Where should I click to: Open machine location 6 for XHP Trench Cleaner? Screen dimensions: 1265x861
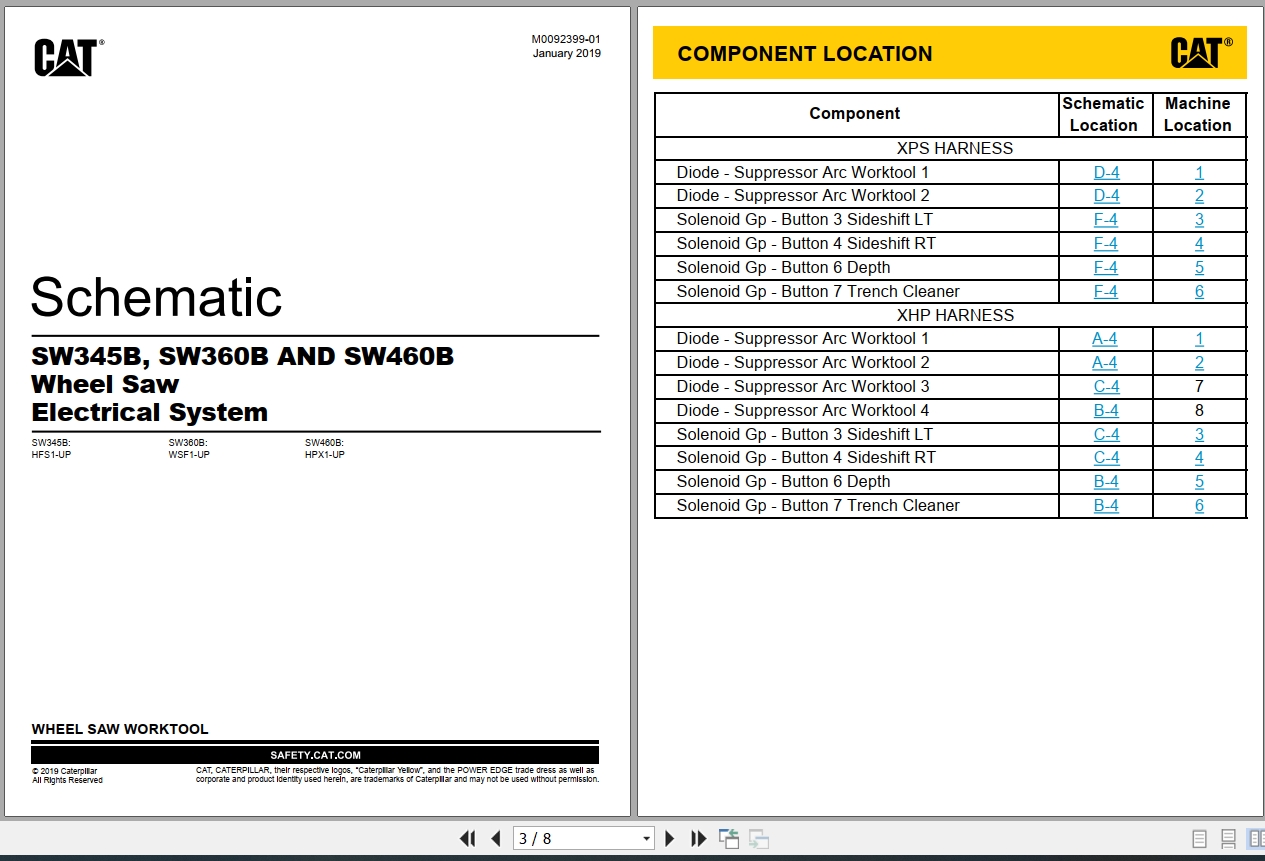1199,506
